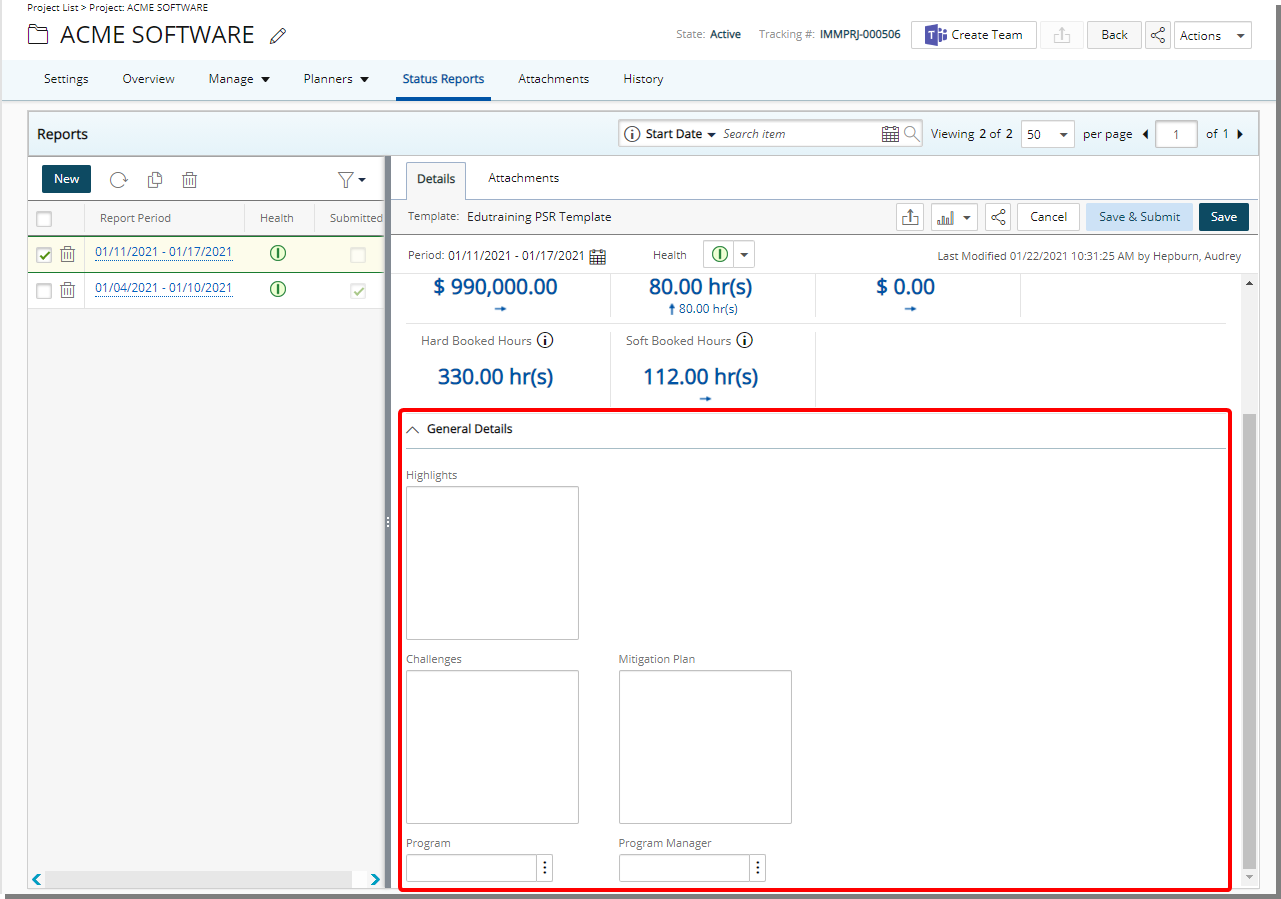Select the Status Reports tab
Viewport: 1281px width, 899px height.
(x=443, y=79)
